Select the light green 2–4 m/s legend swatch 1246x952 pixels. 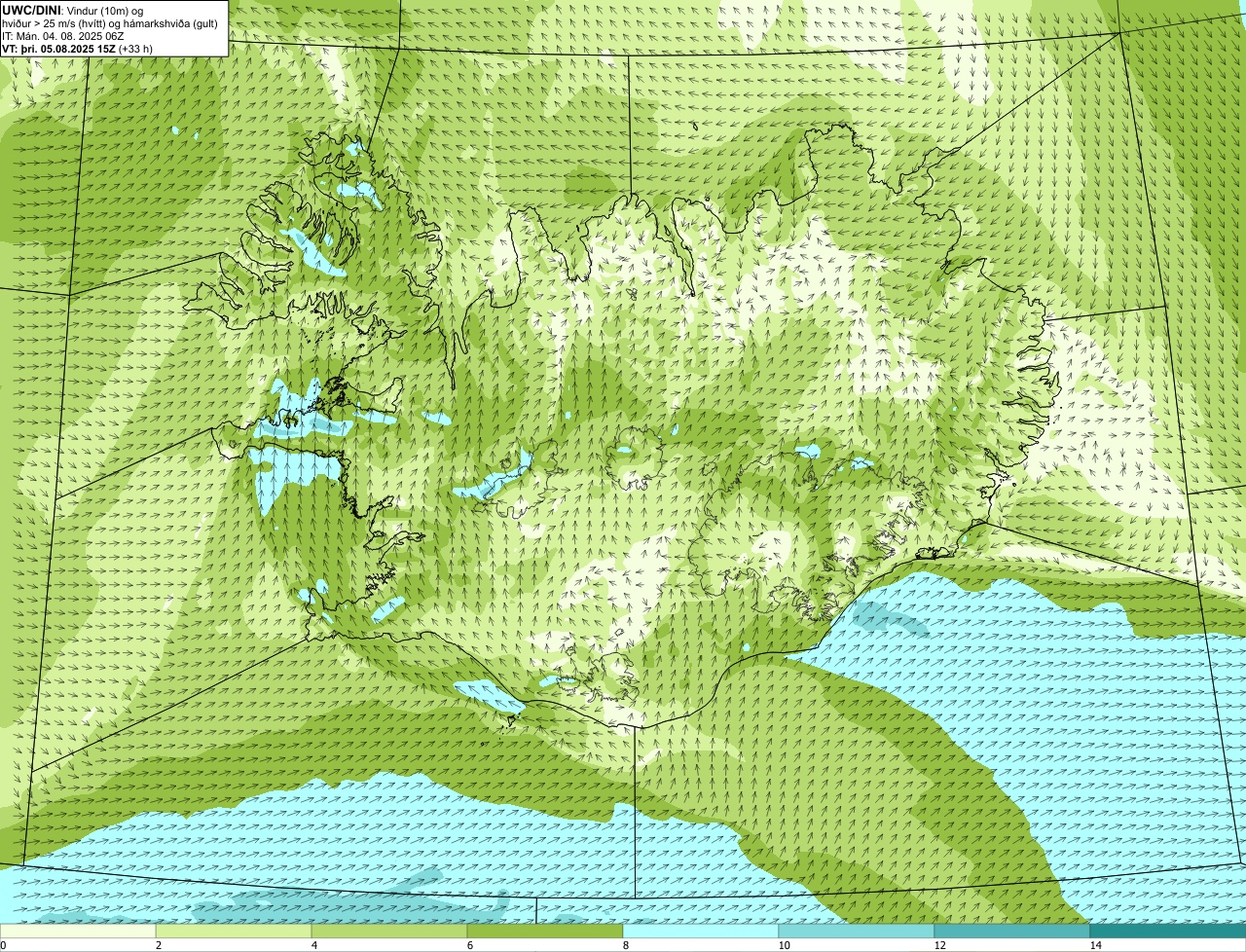point(234,931)
